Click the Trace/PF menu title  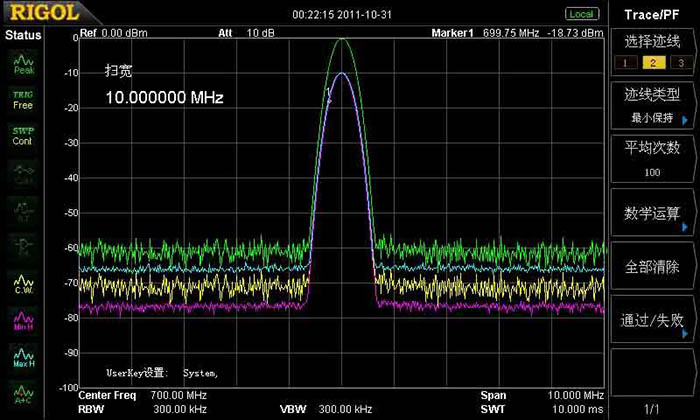pos(654,14)
